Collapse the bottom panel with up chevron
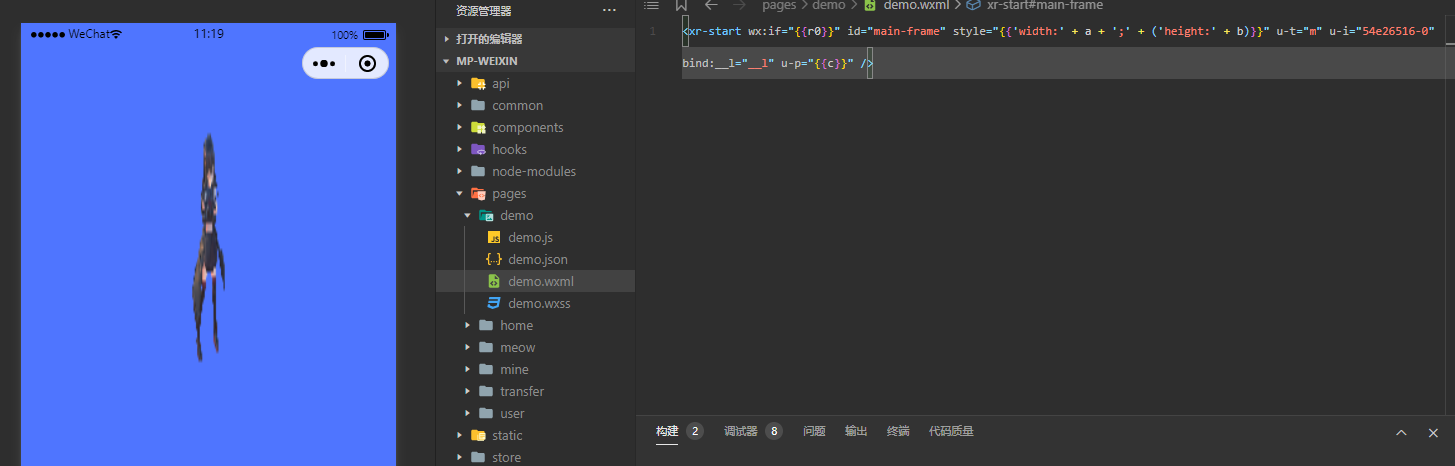The height and width of the screenshot is (466, 1455). [1401, 432]
